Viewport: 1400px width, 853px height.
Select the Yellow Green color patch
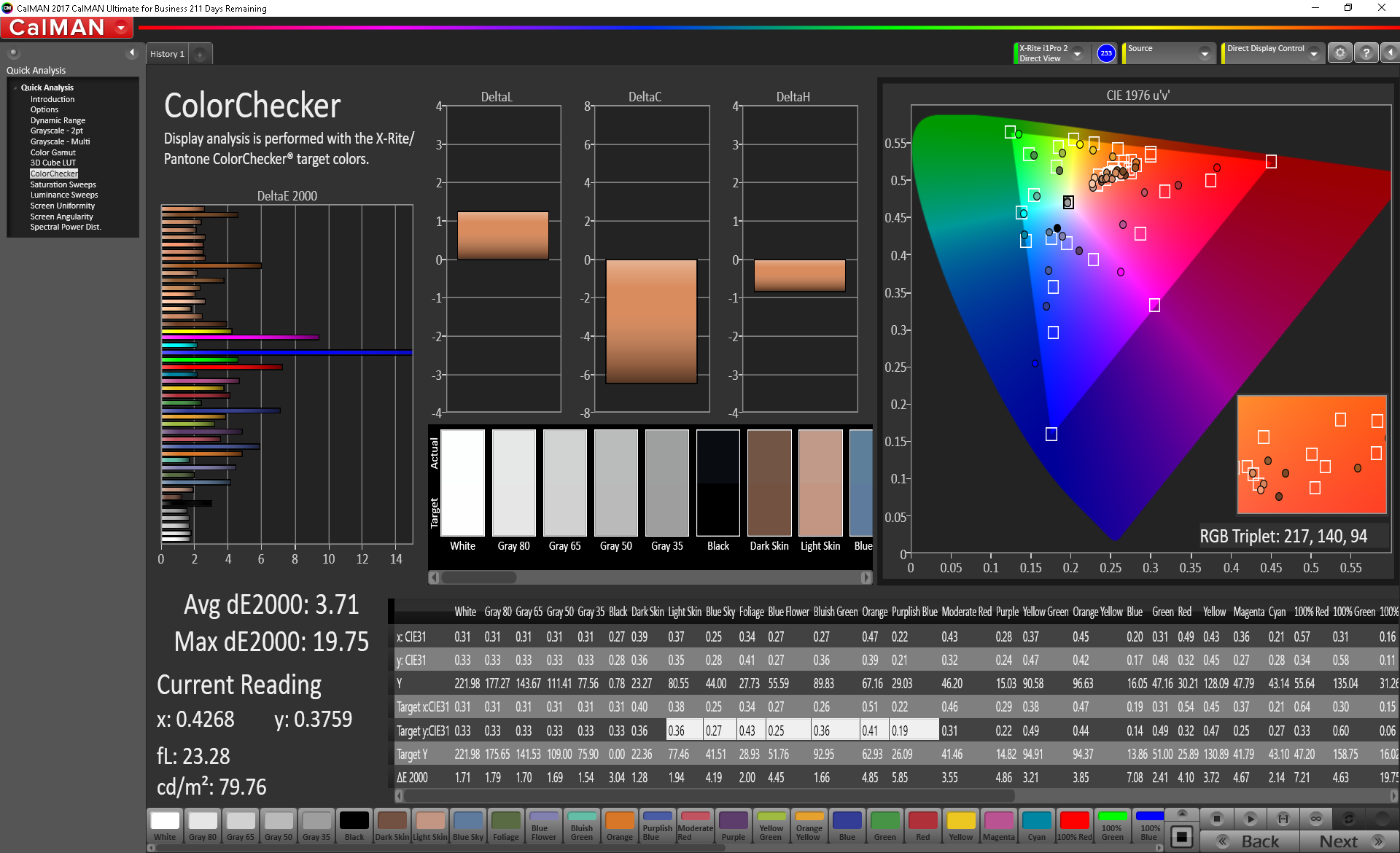point(771,826)
